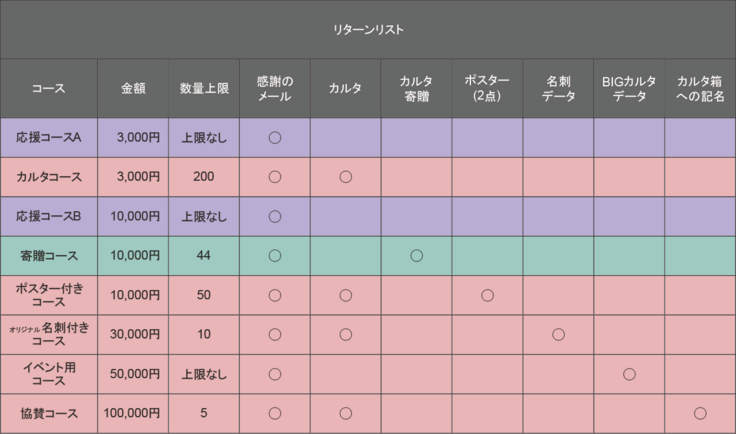Screen dimensions: 736x434
Task: Click the 応援コースA row label
Action: [x=48, y=138]
